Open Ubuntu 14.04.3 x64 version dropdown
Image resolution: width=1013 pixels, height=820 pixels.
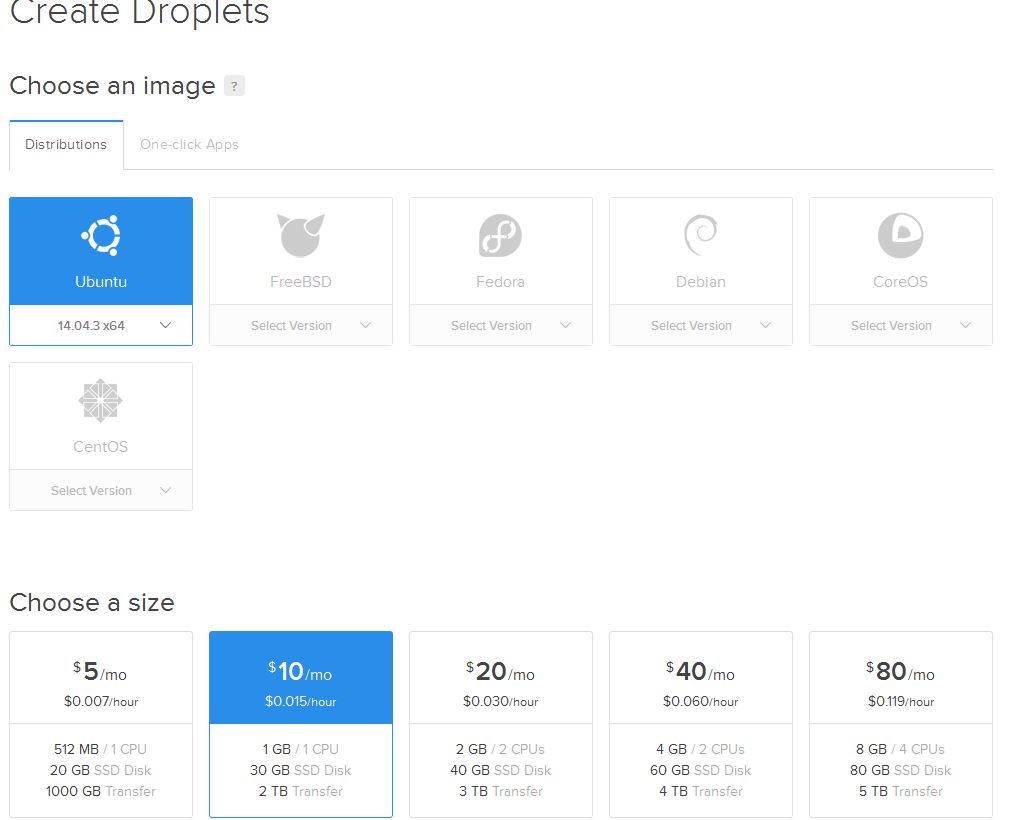[101, 325]
